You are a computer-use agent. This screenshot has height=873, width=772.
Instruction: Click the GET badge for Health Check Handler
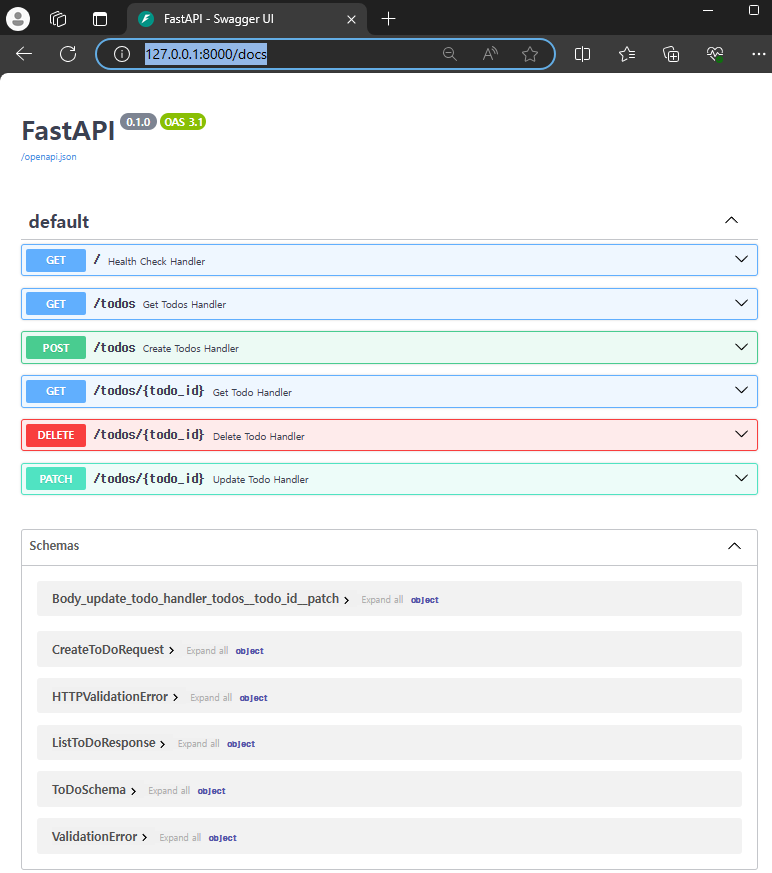click(56, 261)
